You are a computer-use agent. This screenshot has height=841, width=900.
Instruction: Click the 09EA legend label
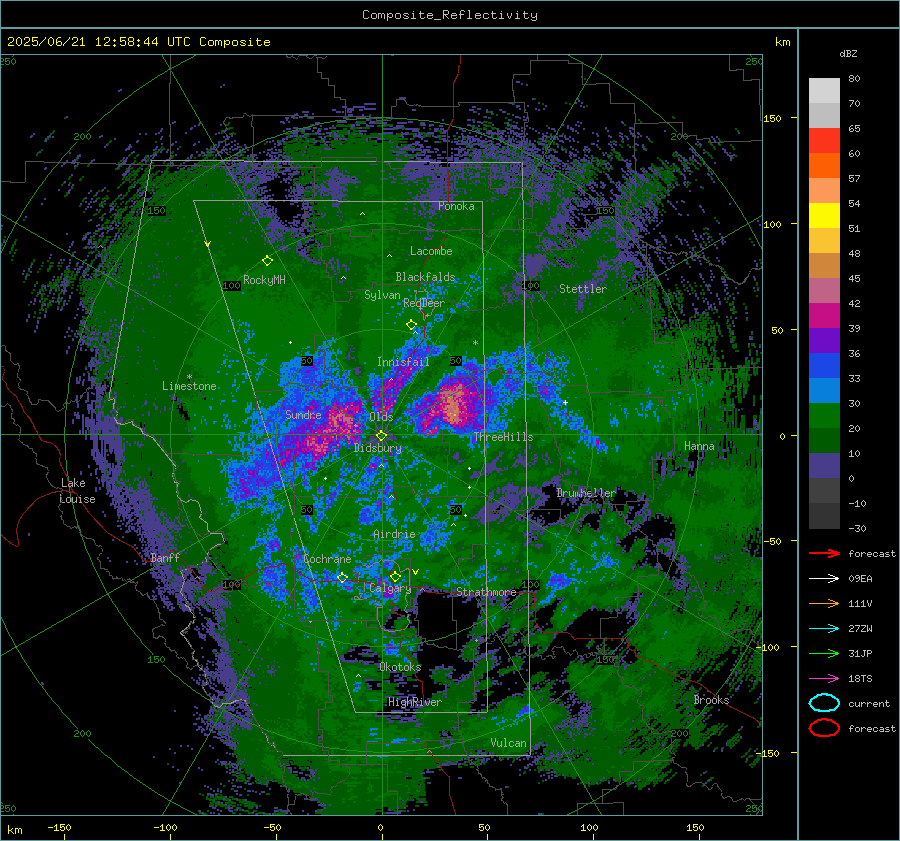click(860, 579)
